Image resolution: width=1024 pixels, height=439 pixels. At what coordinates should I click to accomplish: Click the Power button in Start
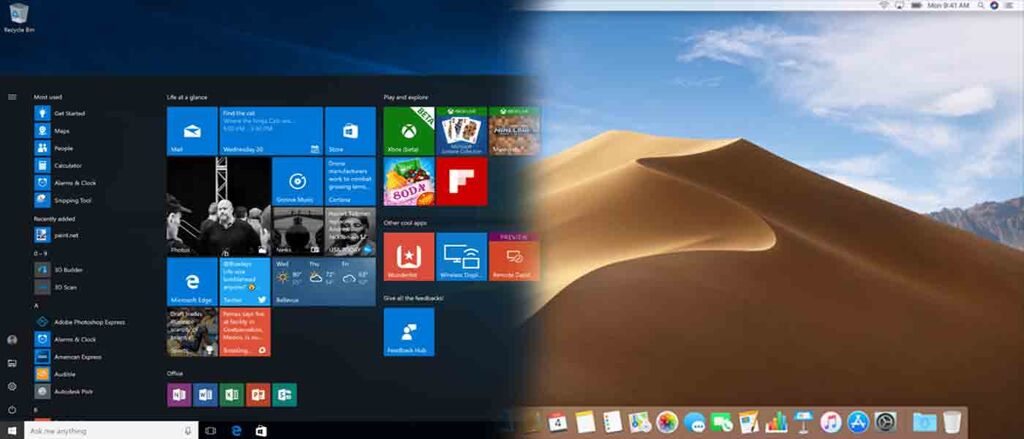pyautogui.click(x=12, y=410)
